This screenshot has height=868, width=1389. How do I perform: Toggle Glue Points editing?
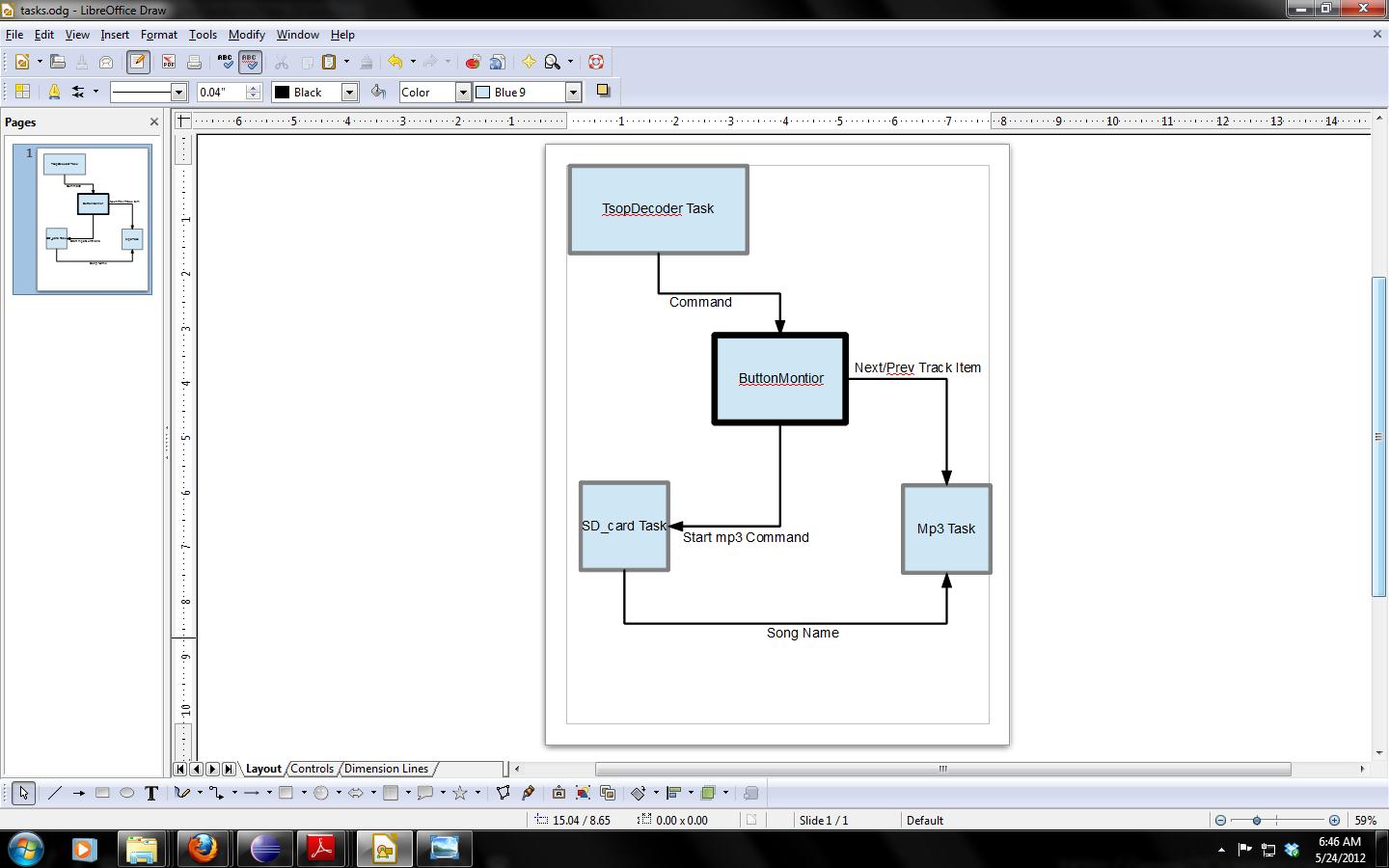pyautogui.click(x=528, y=793)
